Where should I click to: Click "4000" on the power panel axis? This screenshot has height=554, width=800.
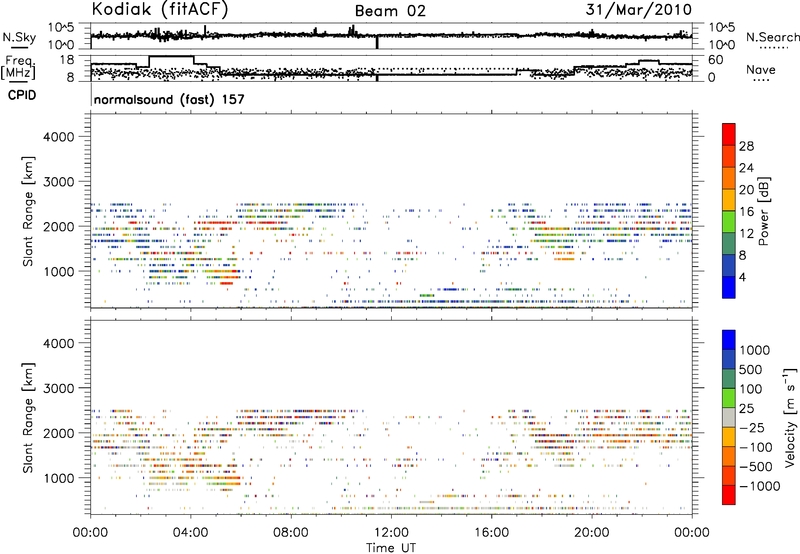tap(59, 137)
